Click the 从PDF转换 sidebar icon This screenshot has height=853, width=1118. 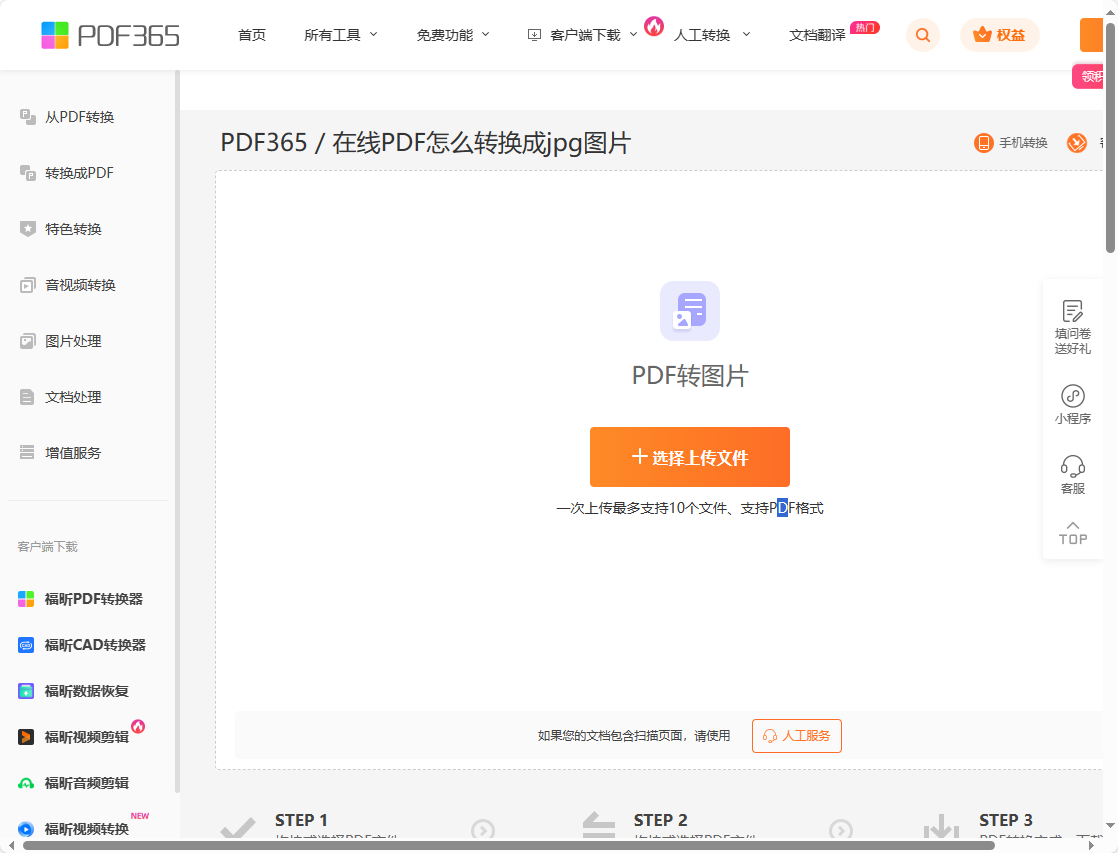[27, 117]
